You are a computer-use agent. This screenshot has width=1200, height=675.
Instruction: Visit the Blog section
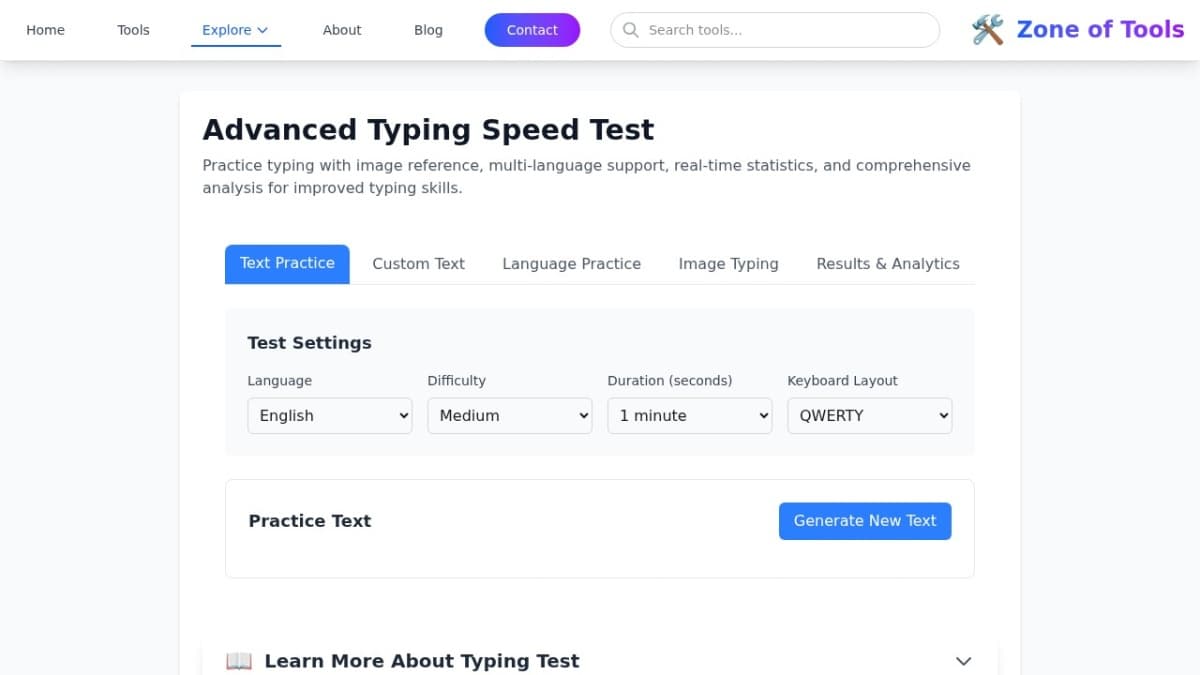428,30
